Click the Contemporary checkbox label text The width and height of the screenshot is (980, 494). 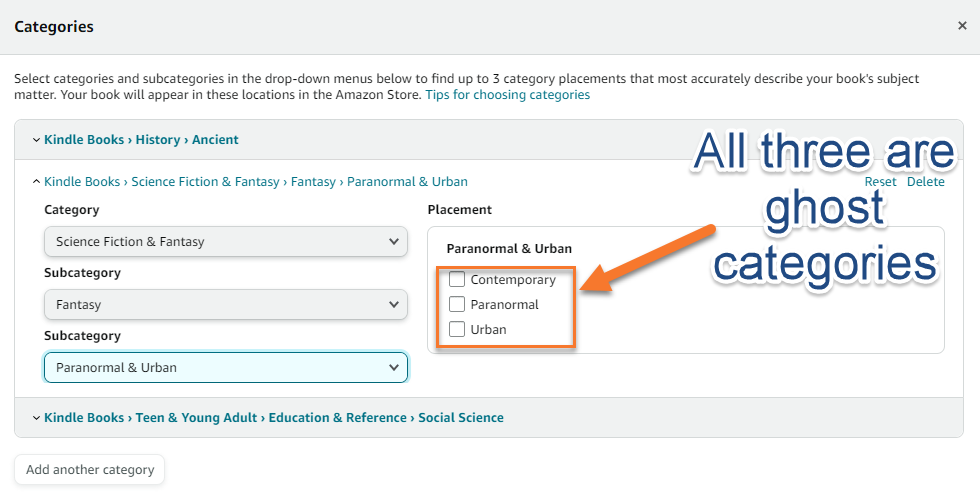(x=513, y=280)
